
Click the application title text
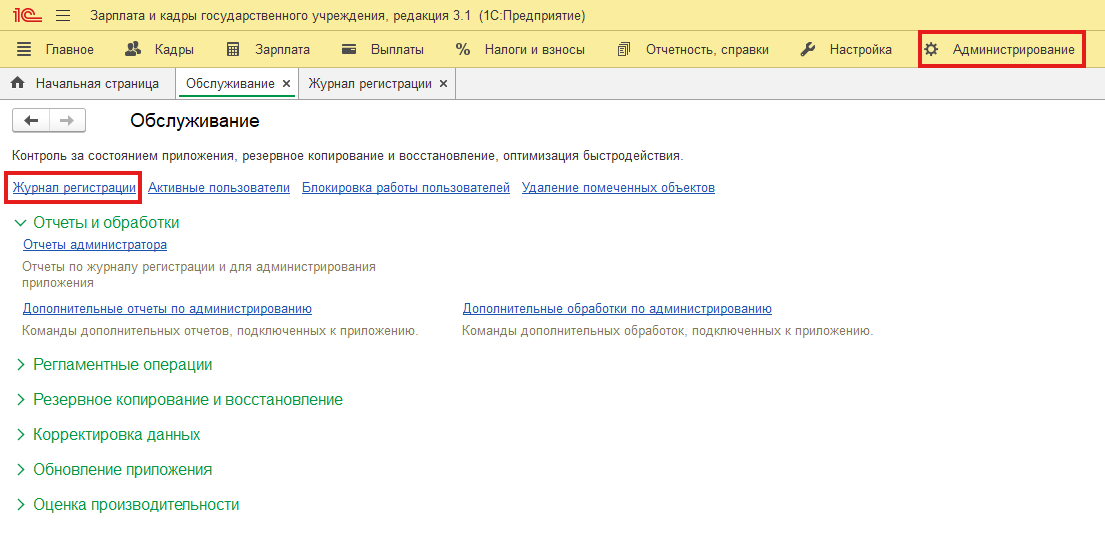tap(338, 15)
